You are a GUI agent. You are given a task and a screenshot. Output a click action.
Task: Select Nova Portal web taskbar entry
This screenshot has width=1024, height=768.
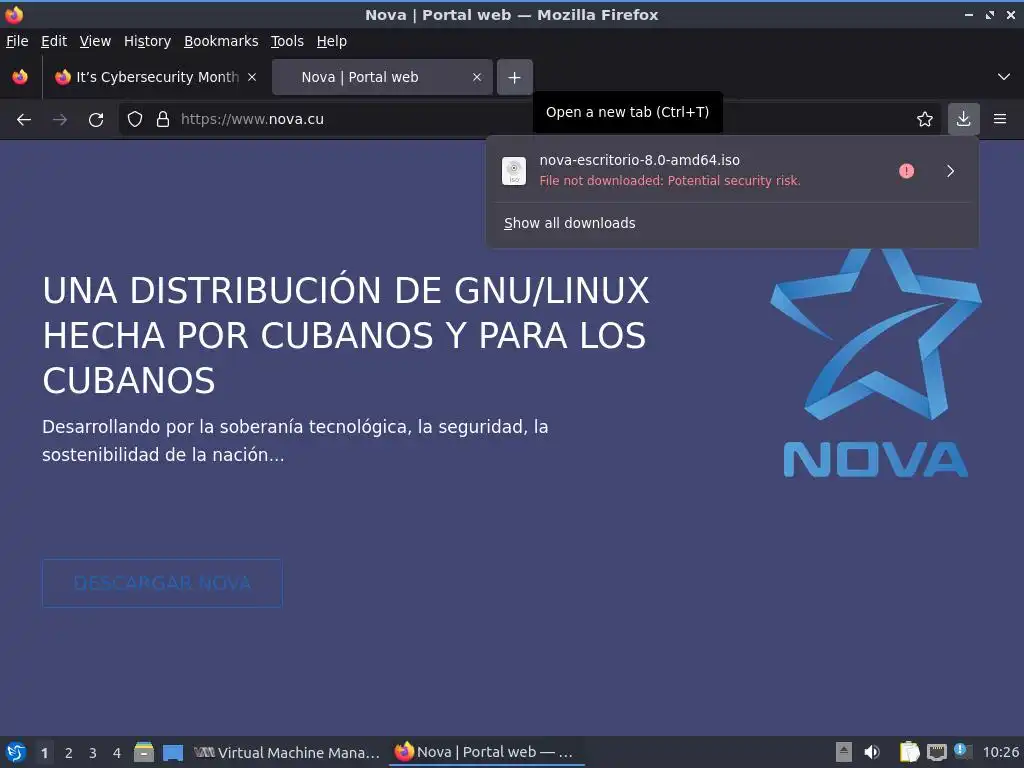[486, 752]
